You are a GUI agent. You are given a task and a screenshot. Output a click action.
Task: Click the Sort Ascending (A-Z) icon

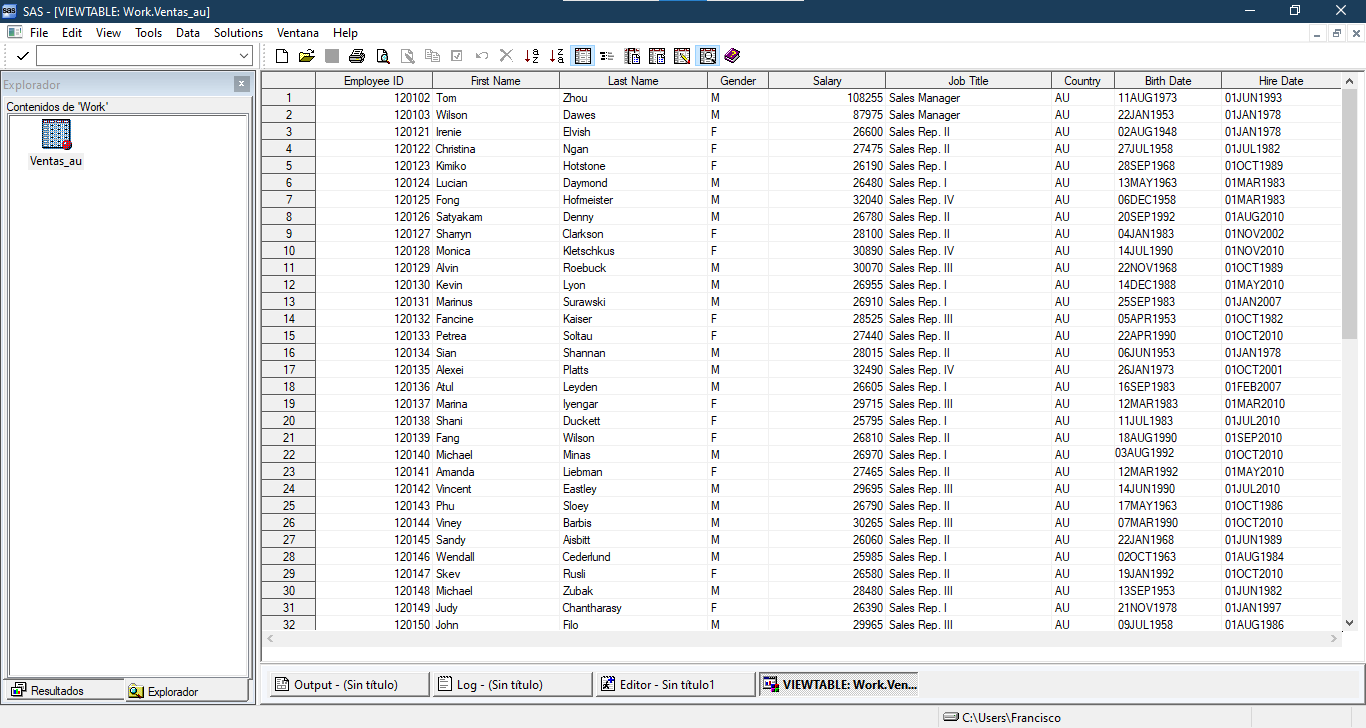(532, 56)
